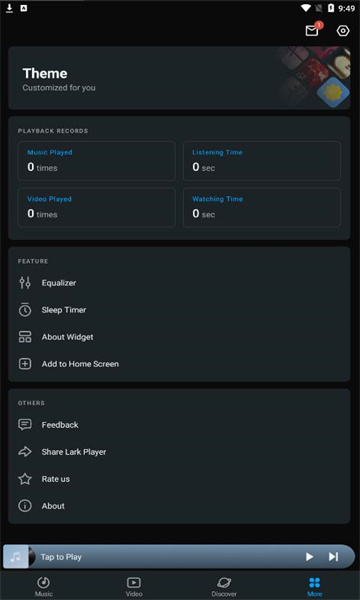Skip to the next track
This screenshot has height=600, width=360.
333,557
